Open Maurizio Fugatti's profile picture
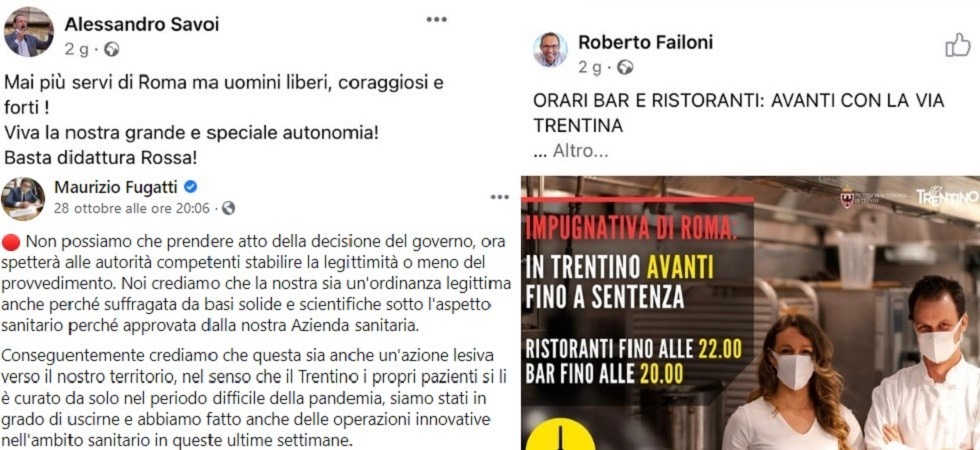 pyautogui.click(x=23, y=199)
